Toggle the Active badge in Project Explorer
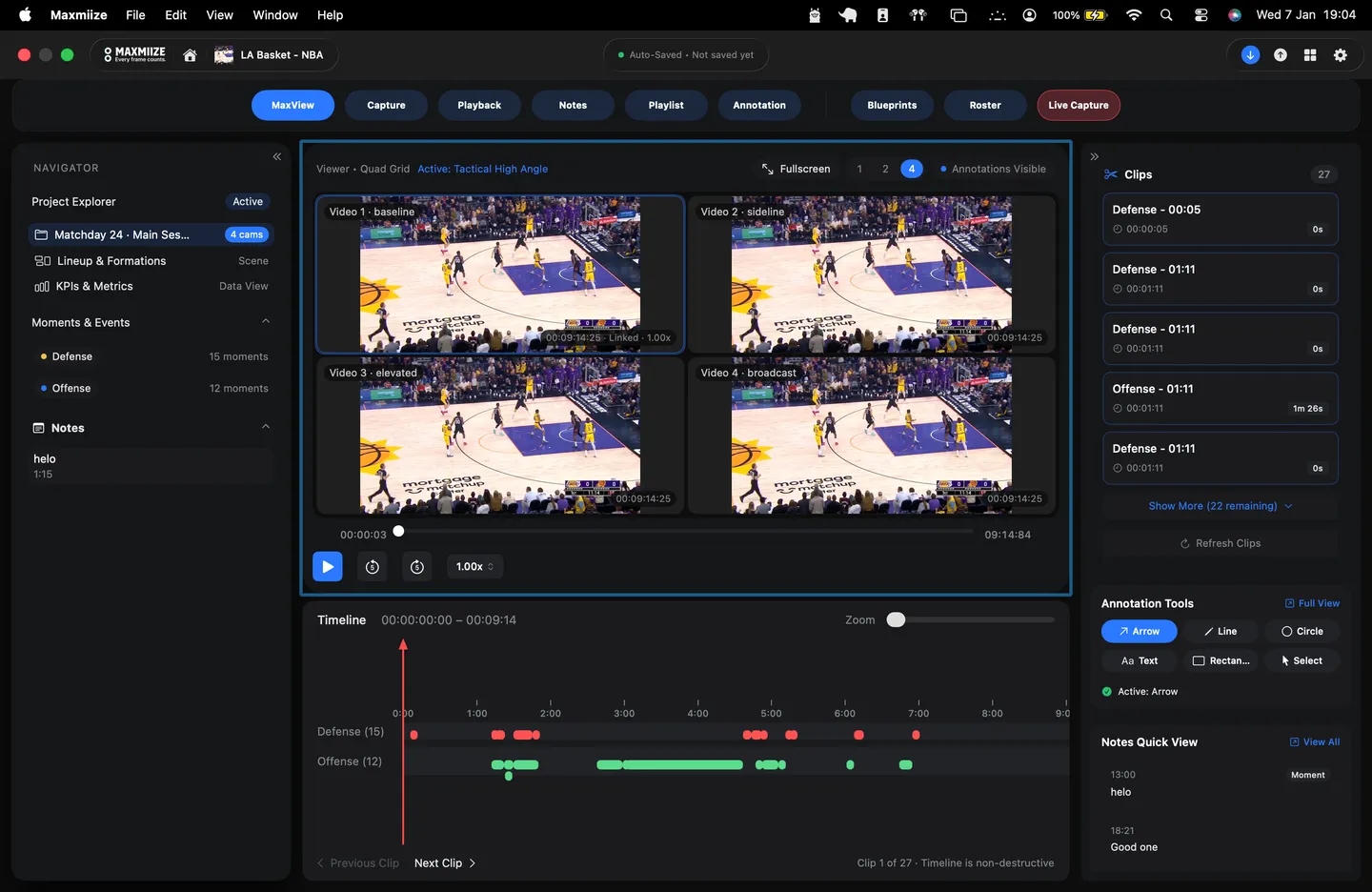The width and height of the screenshot is (1372, 892). (x=248, y=202)
